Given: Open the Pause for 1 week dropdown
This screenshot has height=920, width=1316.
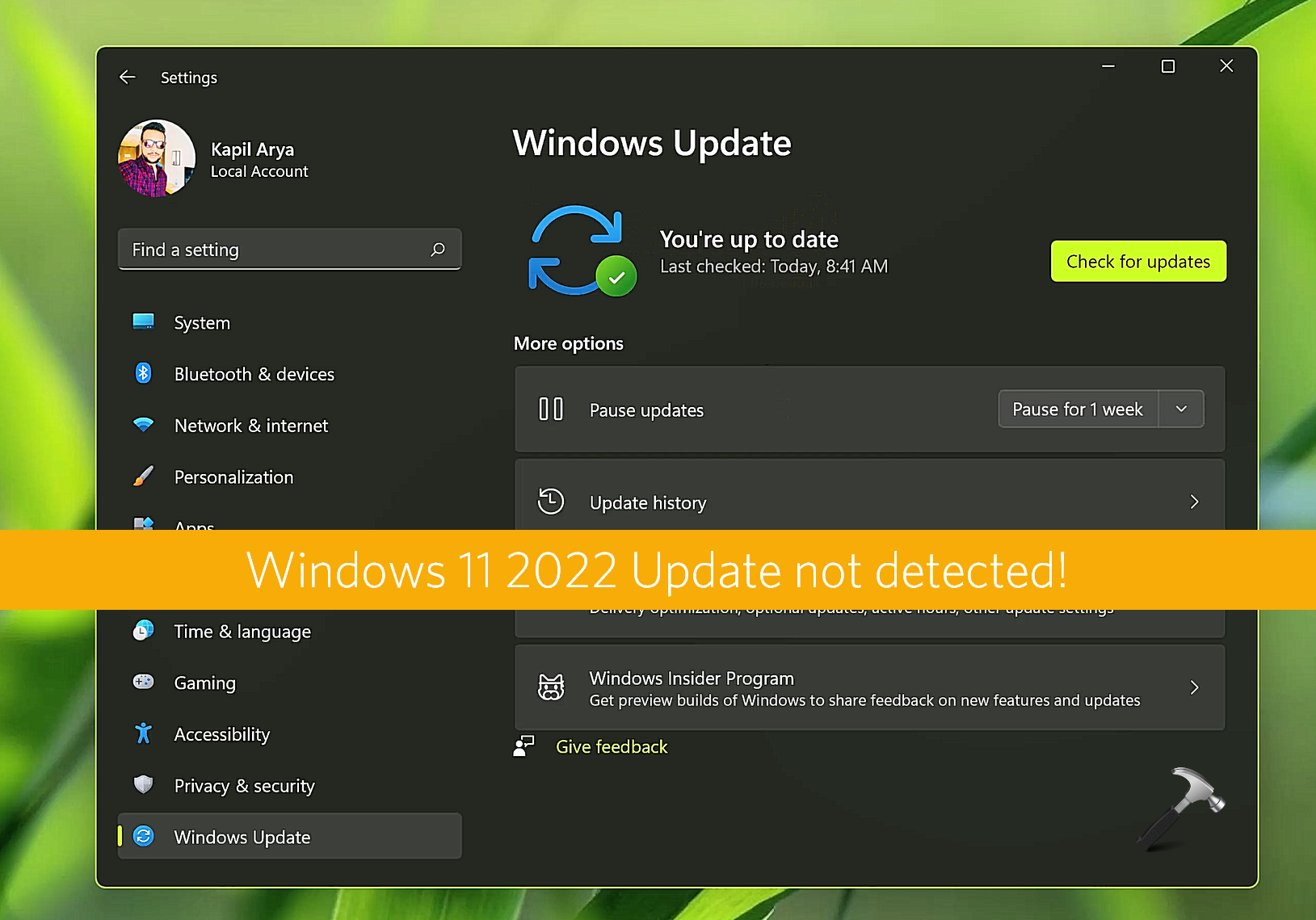Looking at the screenshot, I should click(1181, 409).
